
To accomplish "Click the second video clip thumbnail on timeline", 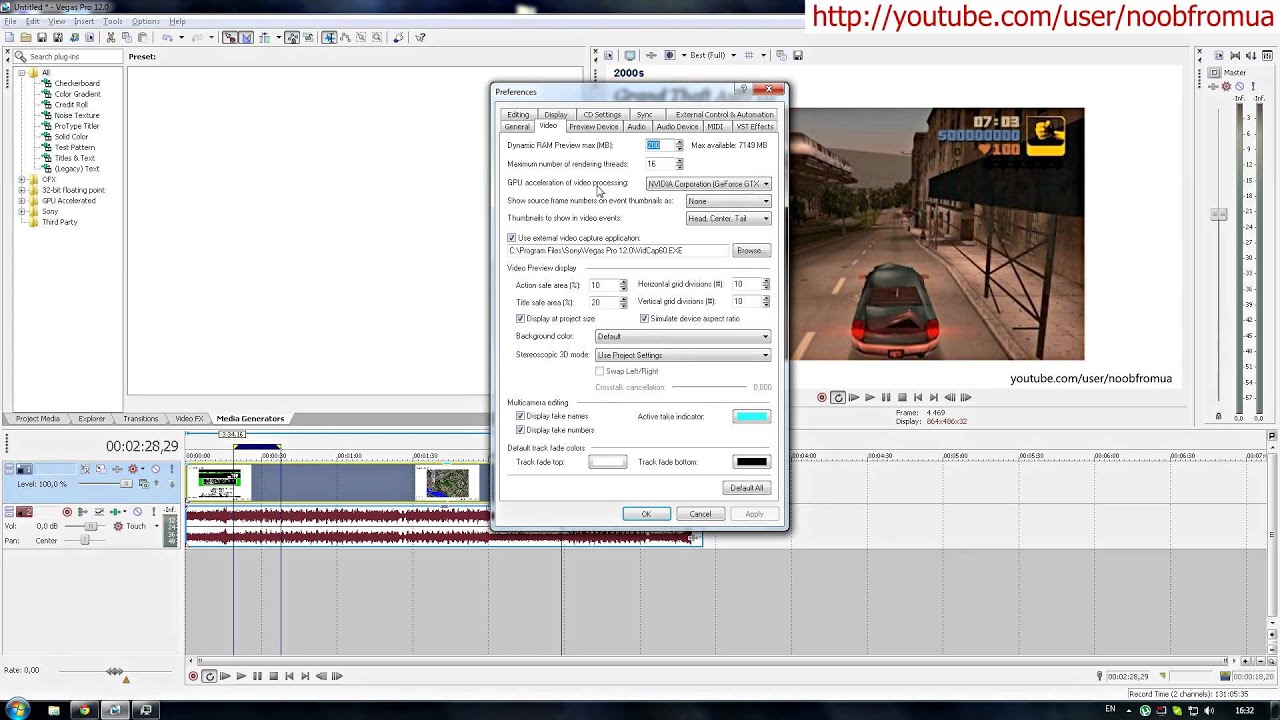I will (x=447, y=483).
